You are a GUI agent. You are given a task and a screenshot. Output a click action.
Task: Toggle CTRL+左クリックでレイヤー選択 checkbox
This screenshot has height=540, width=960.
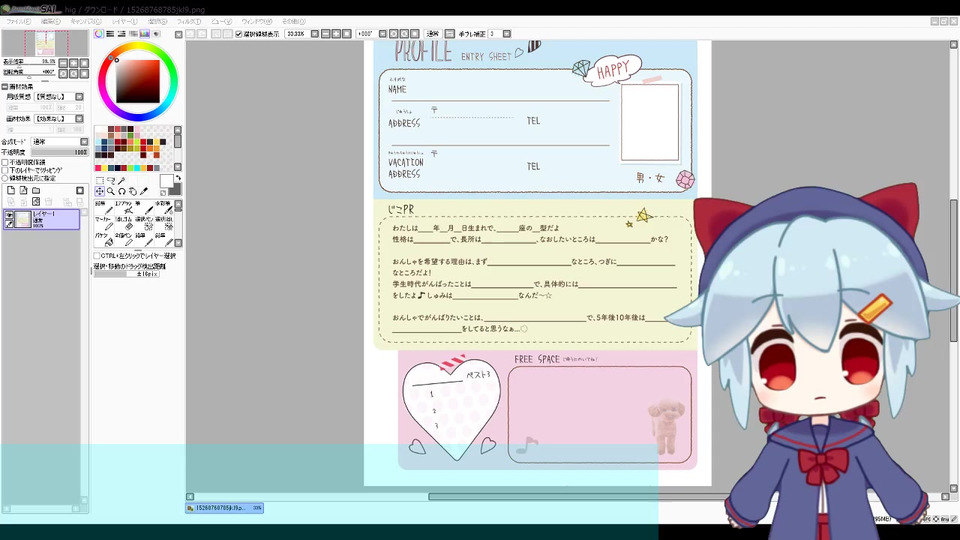pyautogui.click(x=97, y=256)
